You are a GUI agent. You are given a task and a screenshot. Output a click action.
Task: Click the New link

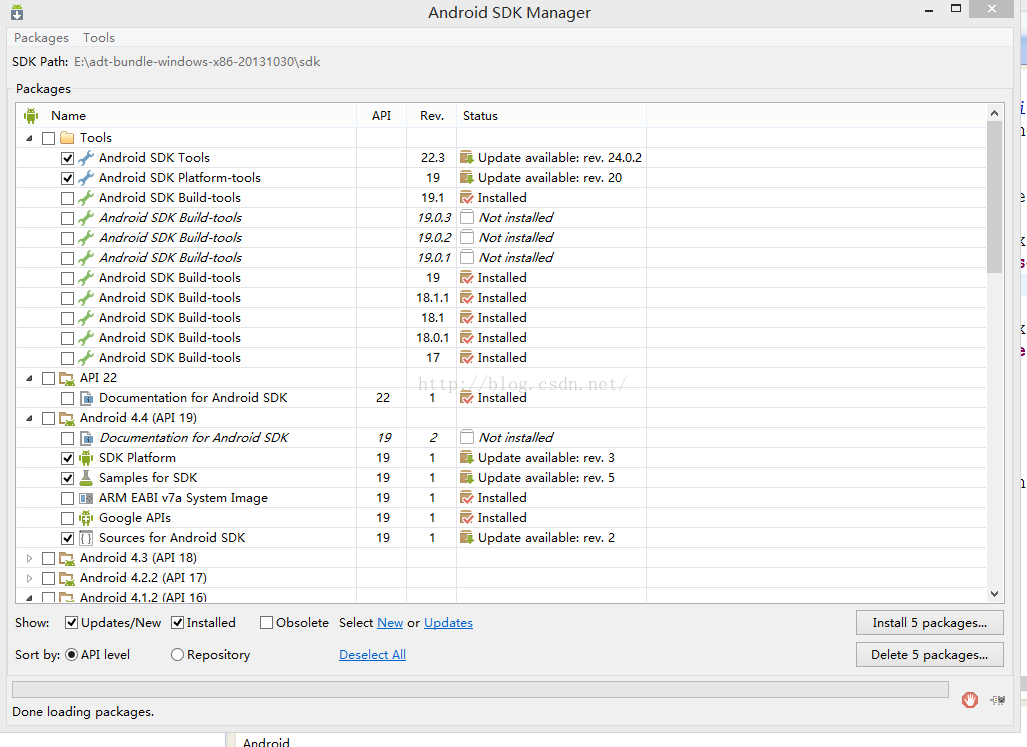[390, 623]
